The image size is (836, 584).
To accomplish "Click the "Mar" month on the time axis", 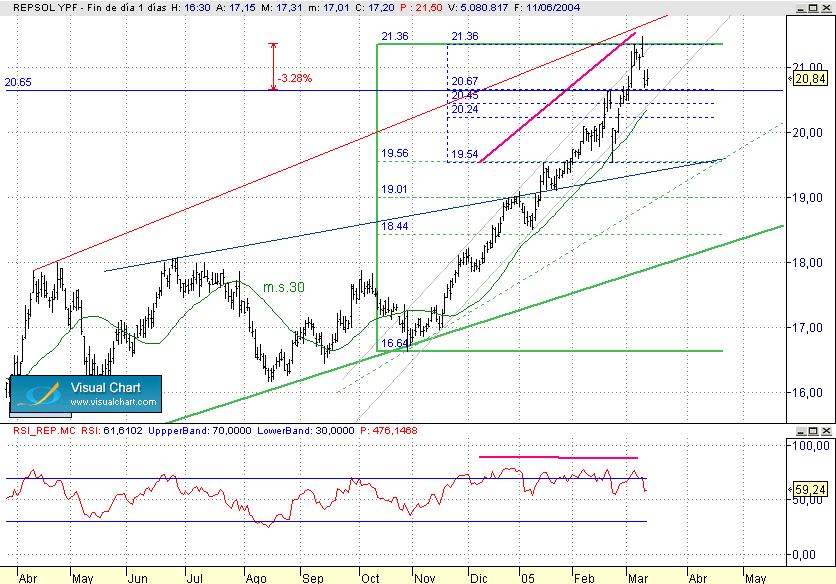I will click(x=638, y=578).
